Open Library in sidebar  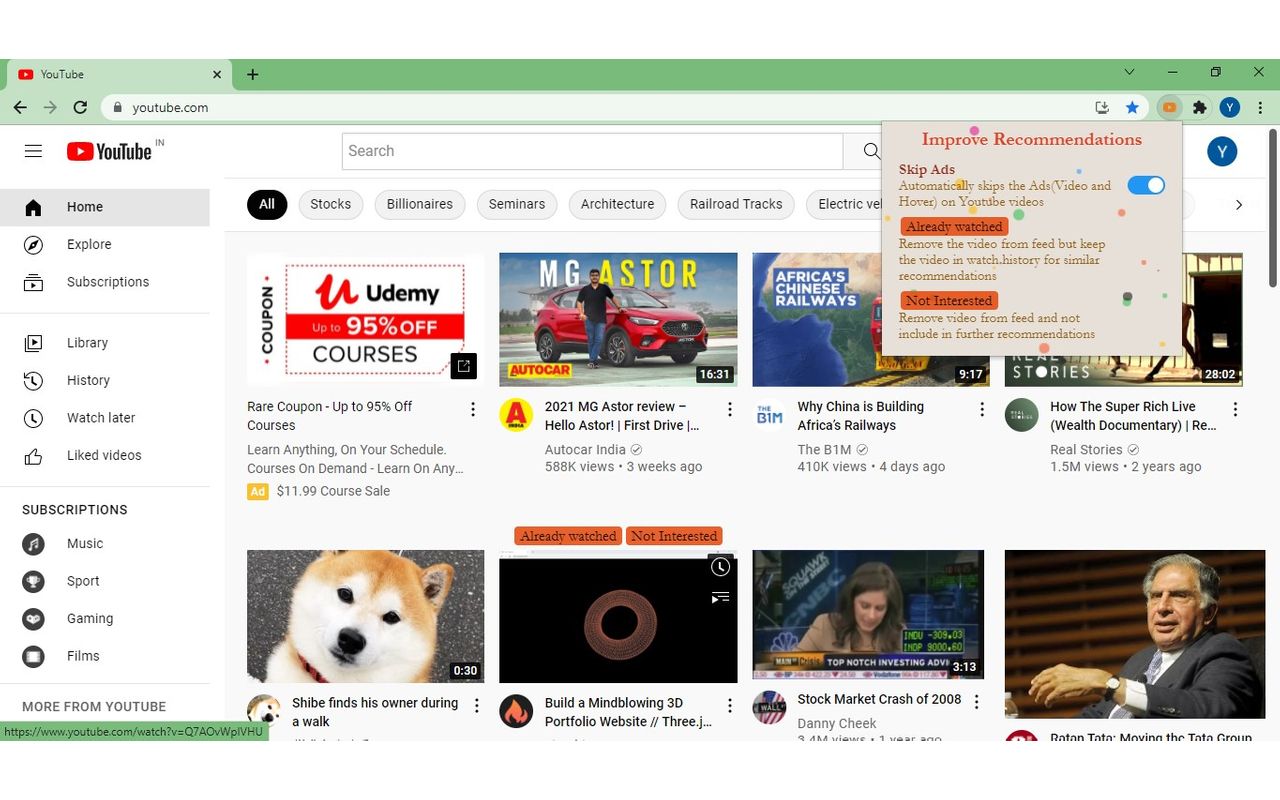[x=105, y=343]
